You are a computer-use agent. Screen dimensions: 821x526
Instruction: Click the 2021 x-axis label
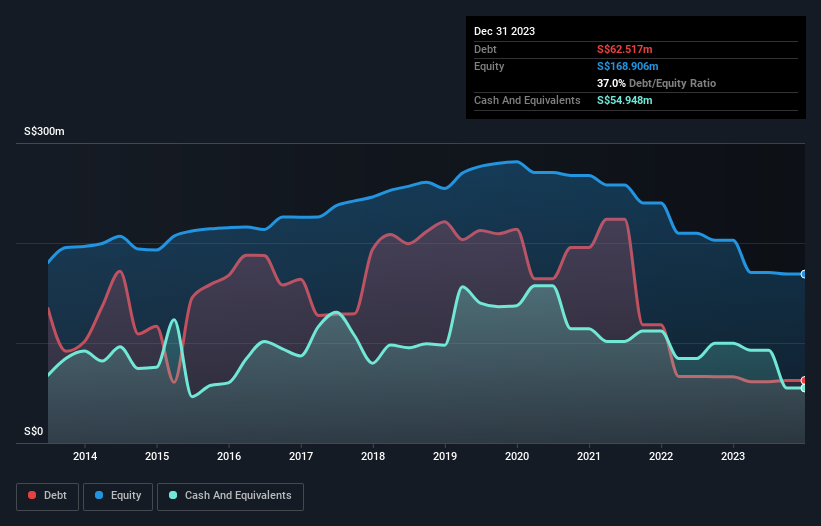(589, 456)
